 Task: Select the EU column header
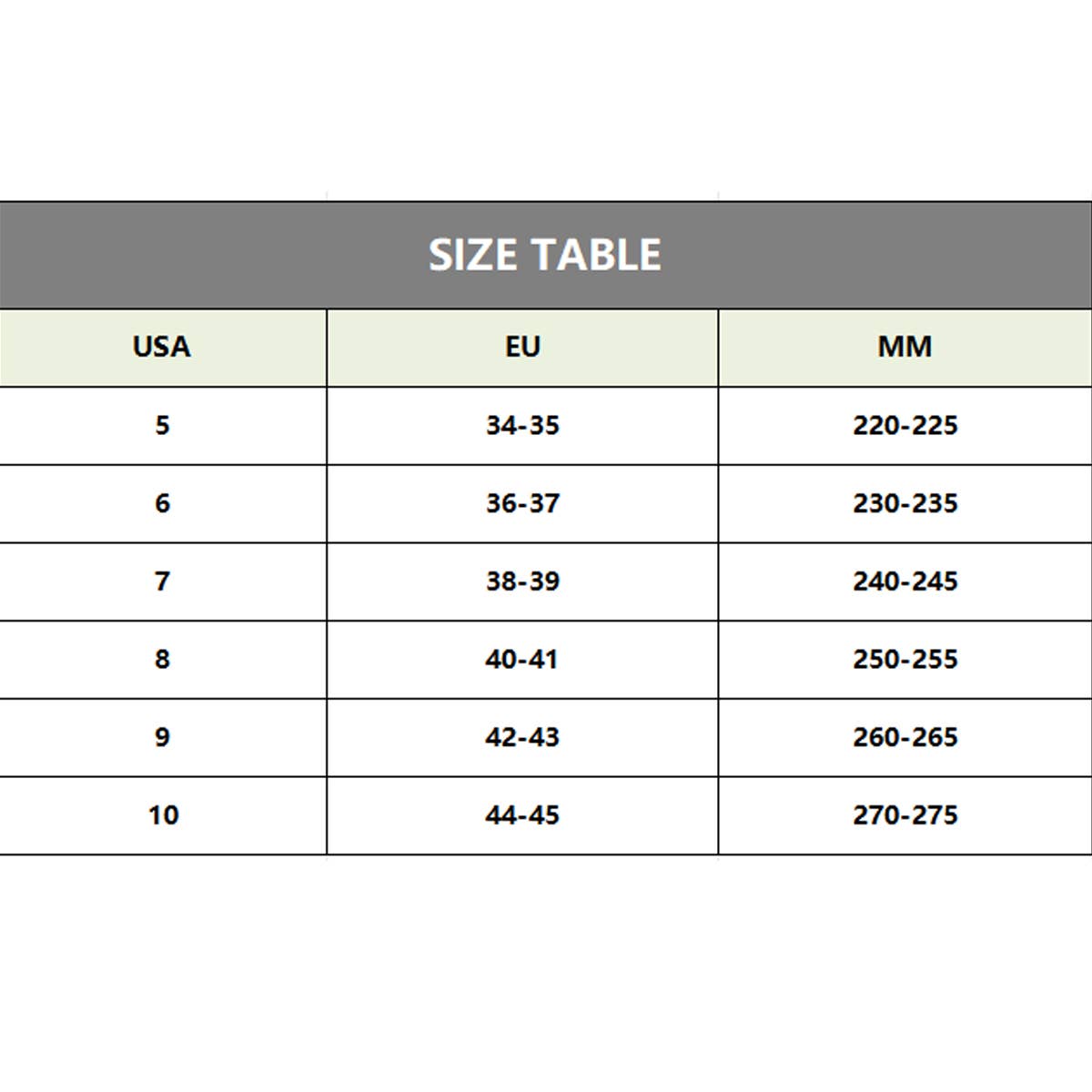(522, 347)
